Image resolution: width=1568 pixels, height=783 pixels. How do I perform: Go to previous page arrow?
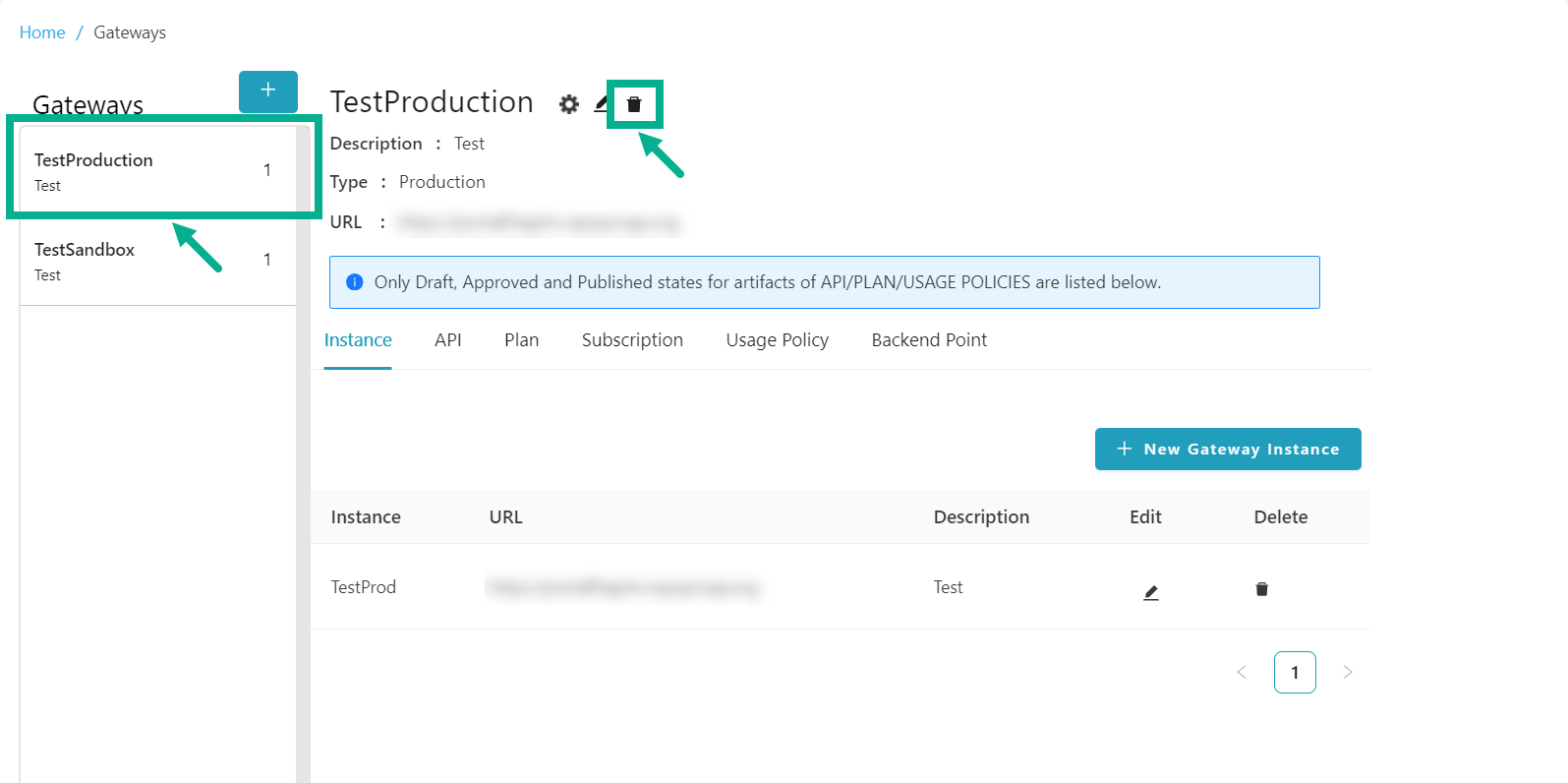(x=1242, y=673)
